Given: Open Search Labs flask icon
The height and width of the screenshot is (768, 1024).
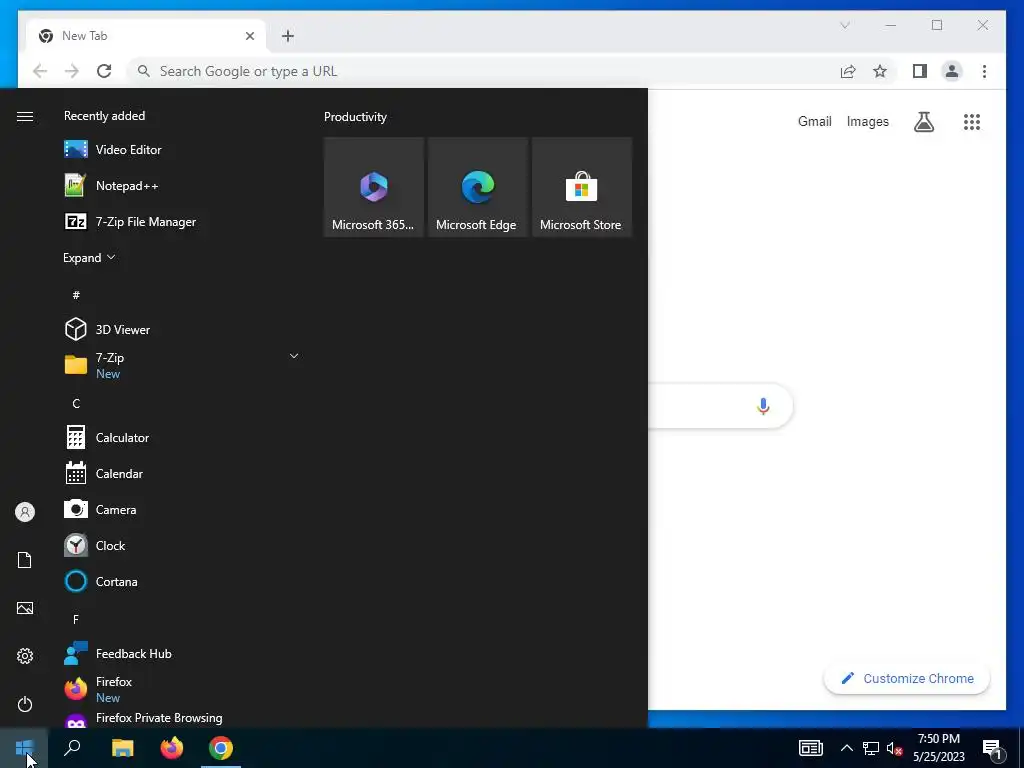Looking at the screenshot, I should (x=923, y=121).
